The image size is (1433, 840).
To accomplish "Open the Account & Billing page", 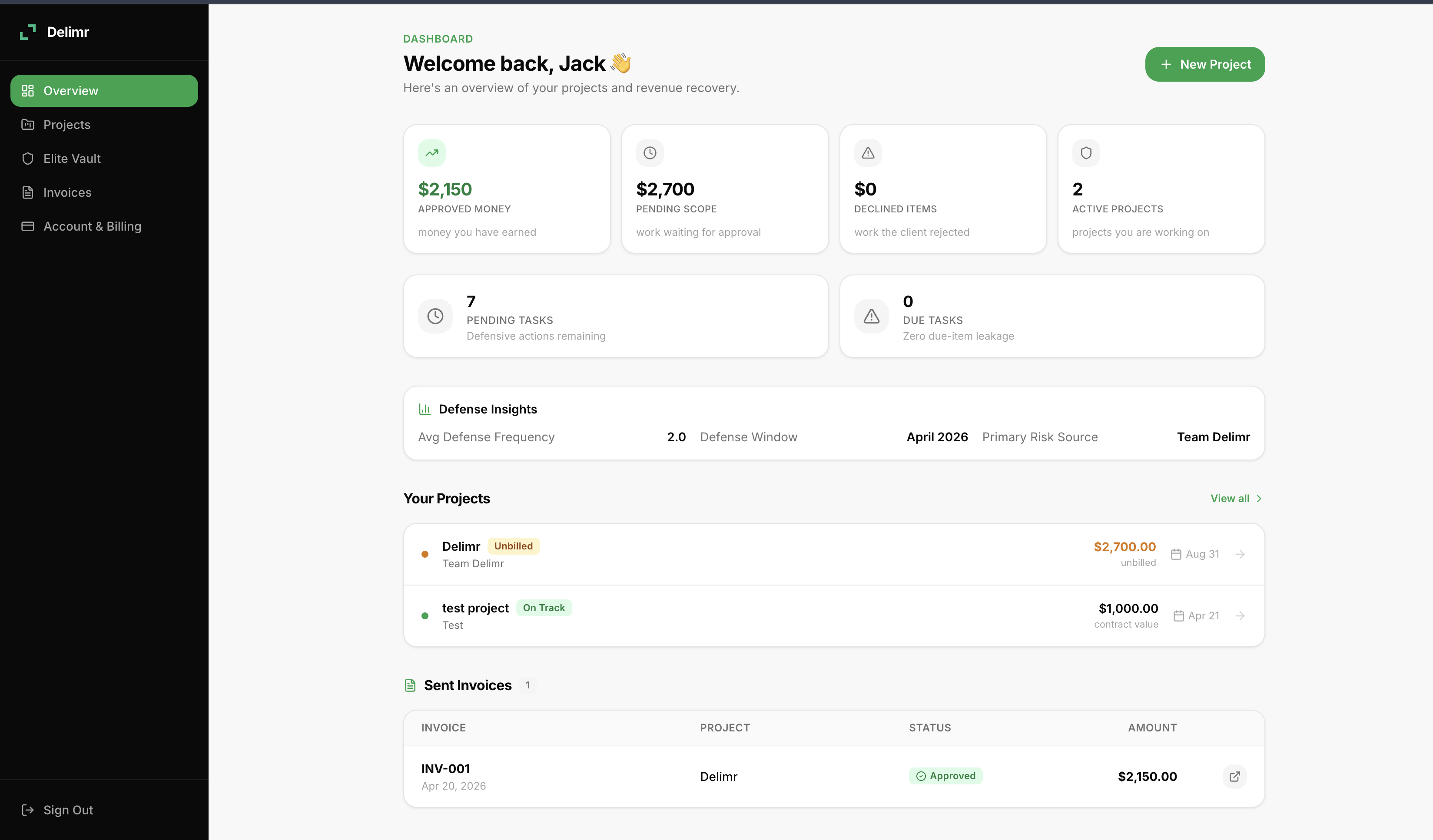I will 92,226.
